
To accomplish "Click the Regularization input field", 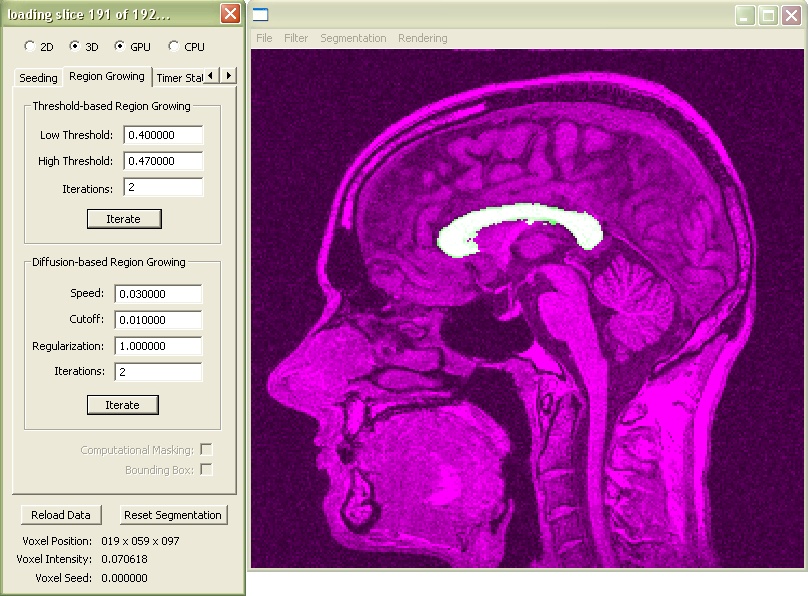I will pyautogui.click(x=158, y=346).
